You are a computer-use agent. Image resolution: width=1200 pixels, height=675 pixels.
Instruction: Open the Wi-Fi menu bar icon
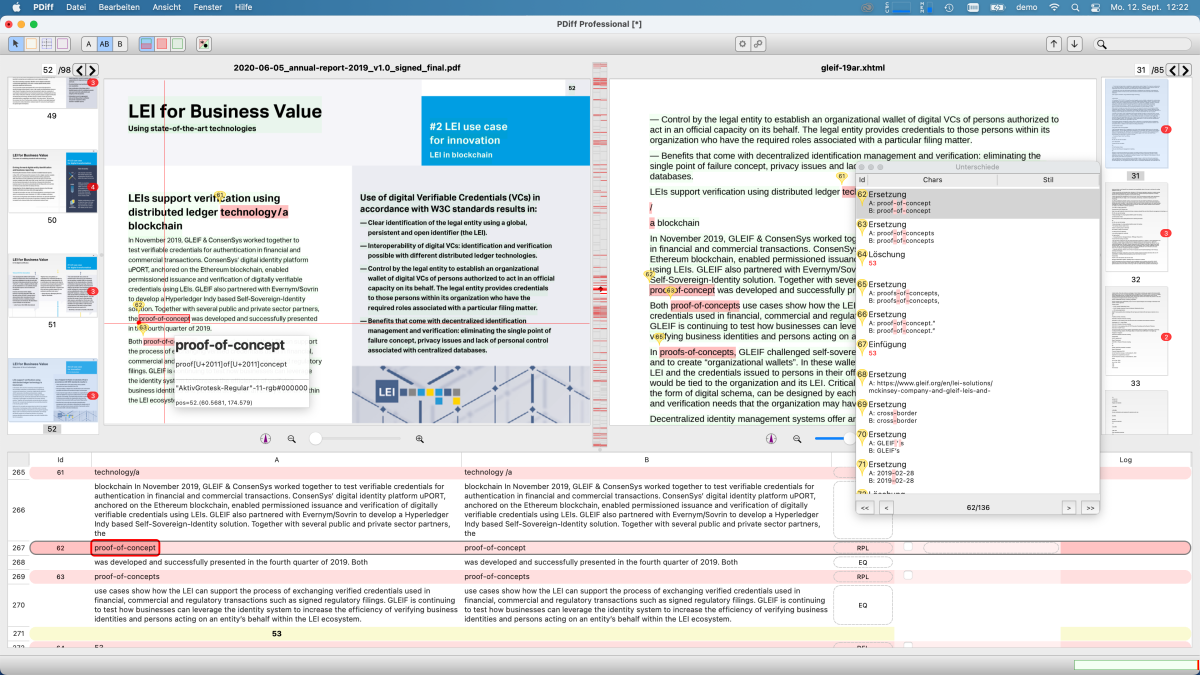(x=1053, y=7)
